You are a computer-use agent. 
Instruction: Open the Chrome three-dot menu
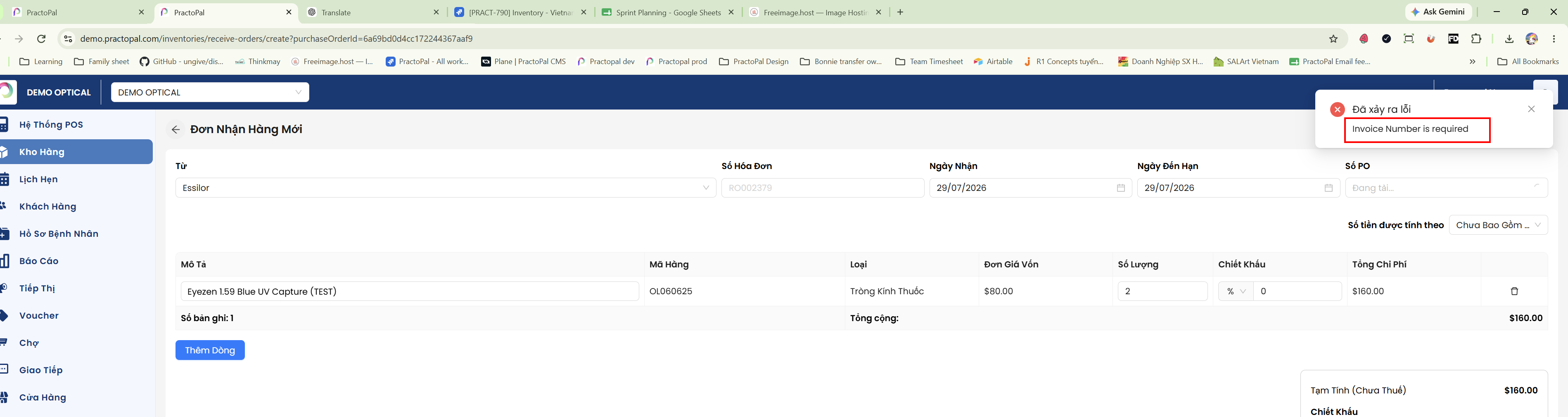pos(1554,39)
